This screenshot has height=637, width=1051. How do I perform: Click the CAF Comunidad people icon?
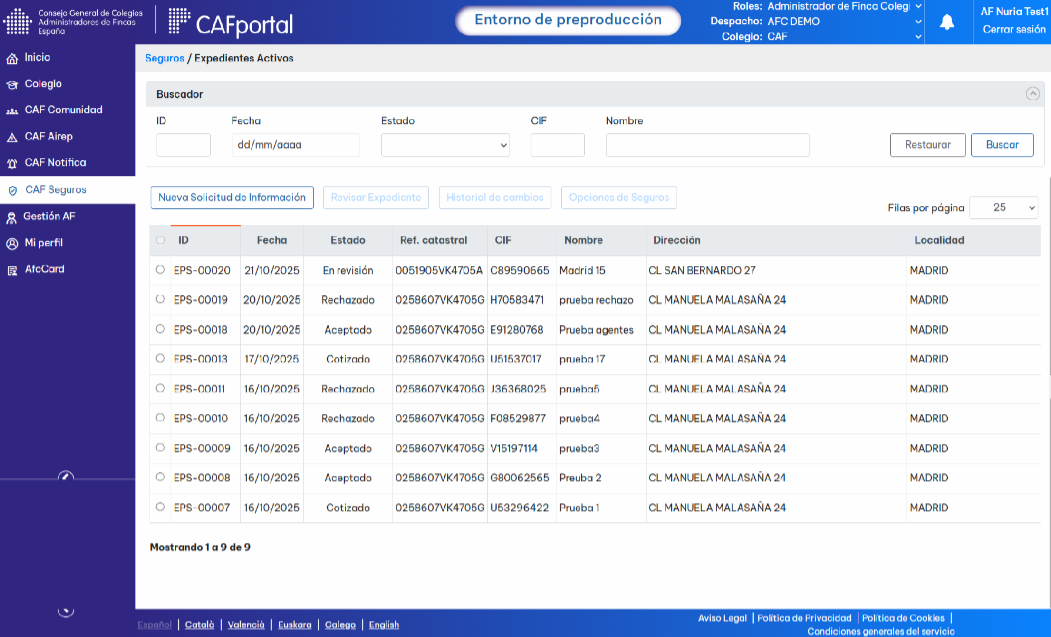coord(12,111)
